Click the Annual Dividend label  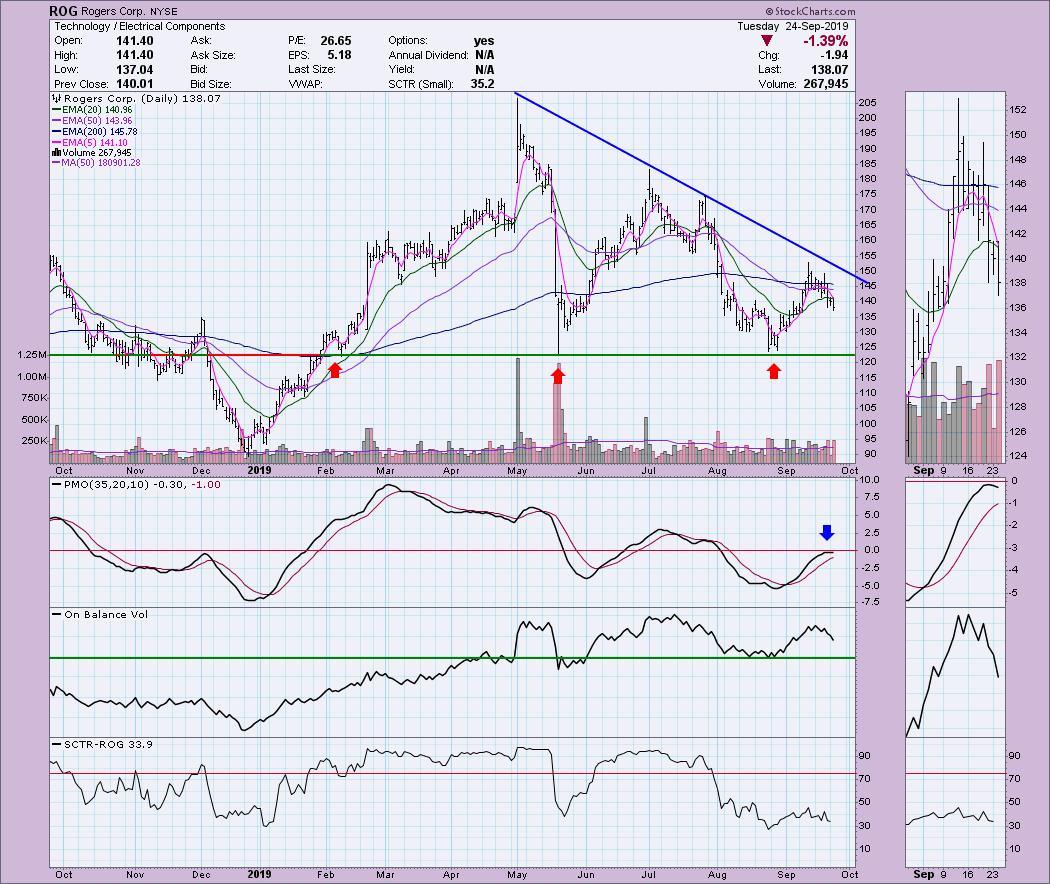pos(428,56)
